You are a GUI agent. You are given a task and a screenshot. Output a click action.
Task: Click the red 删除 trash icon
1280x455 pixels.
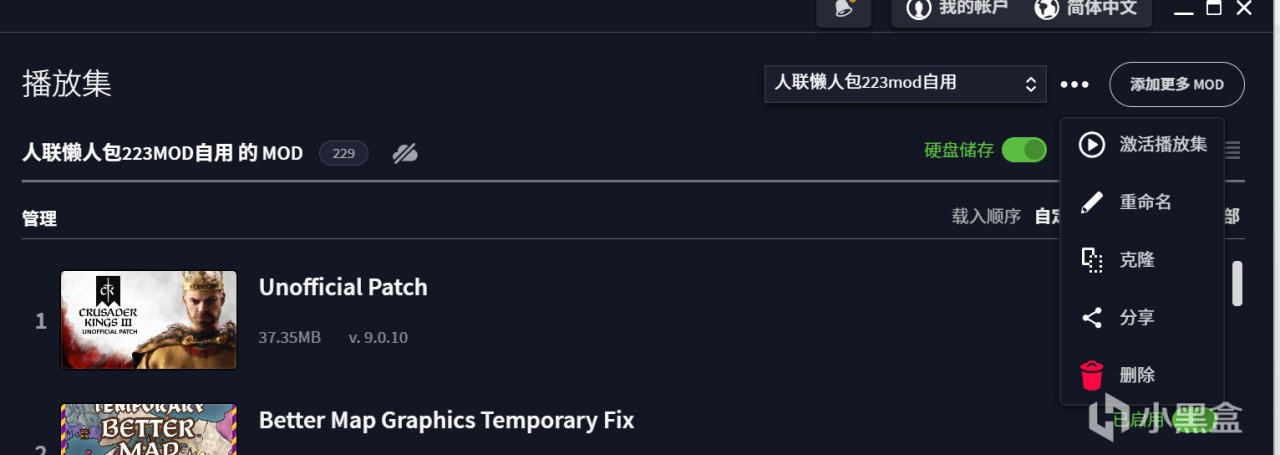[1092, 375]
